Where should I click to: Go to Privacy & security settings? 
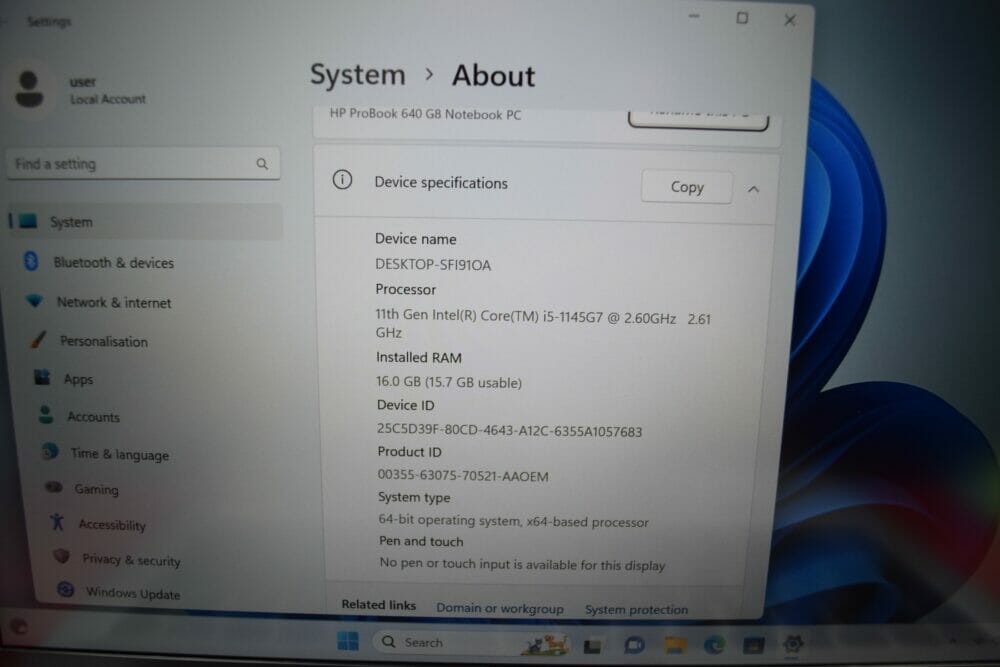pos(131,560)
